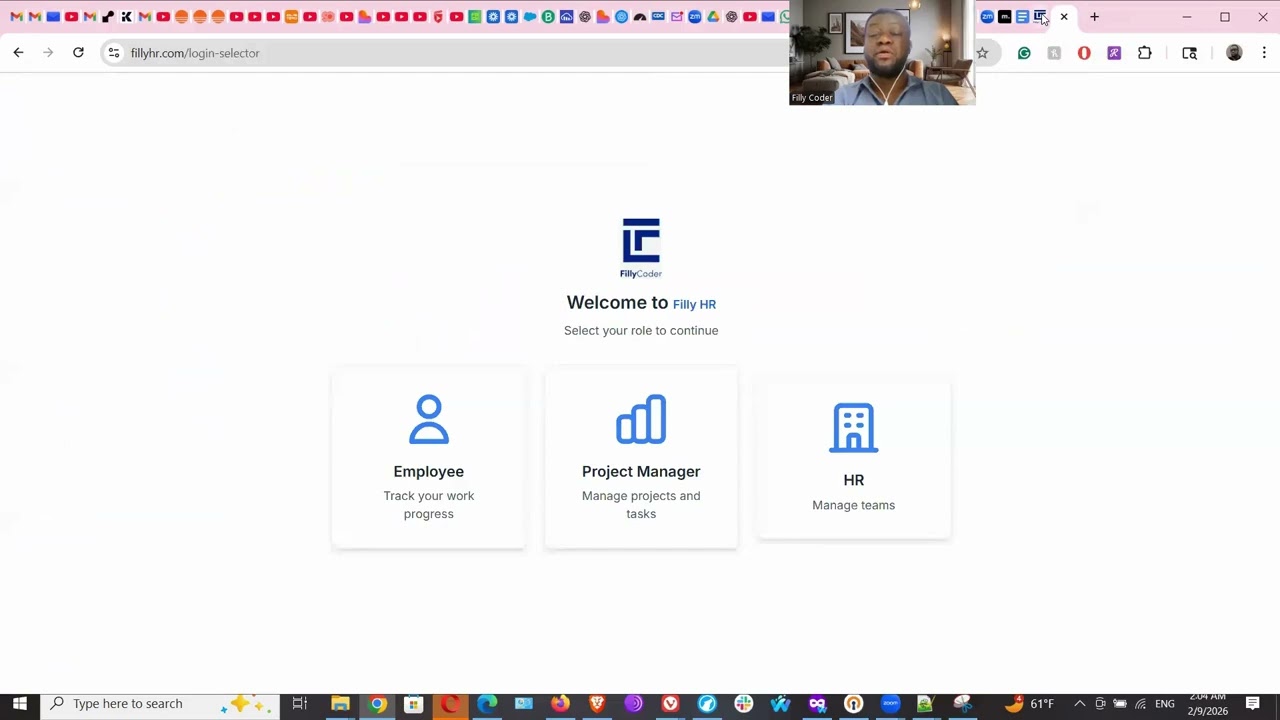Switch to the FillyCoder logo tab
Image resolution: width=1280 pixels, height=720 pixels.
pos(1040,17)
